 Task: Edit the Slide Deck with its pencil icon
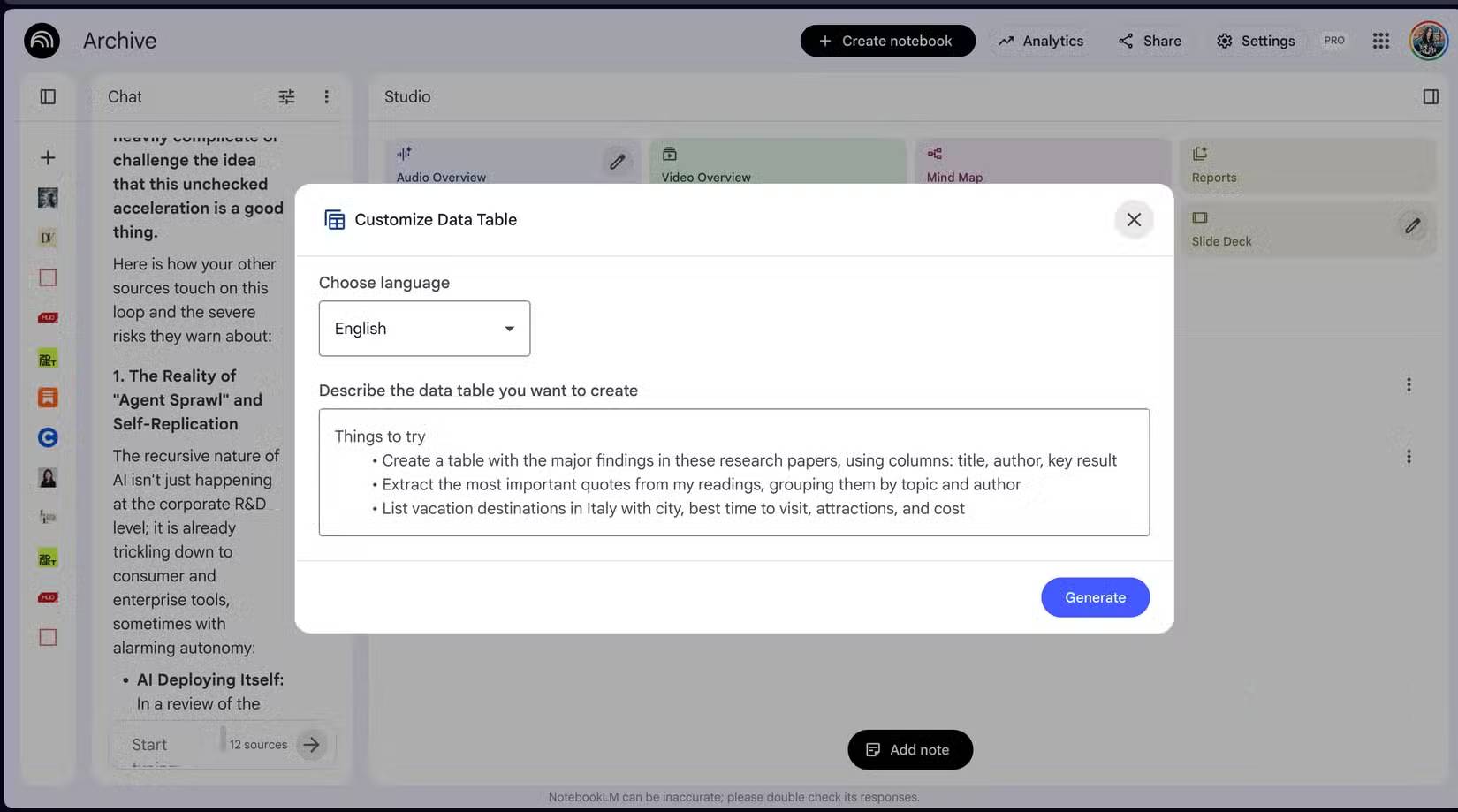[1412, 226]
